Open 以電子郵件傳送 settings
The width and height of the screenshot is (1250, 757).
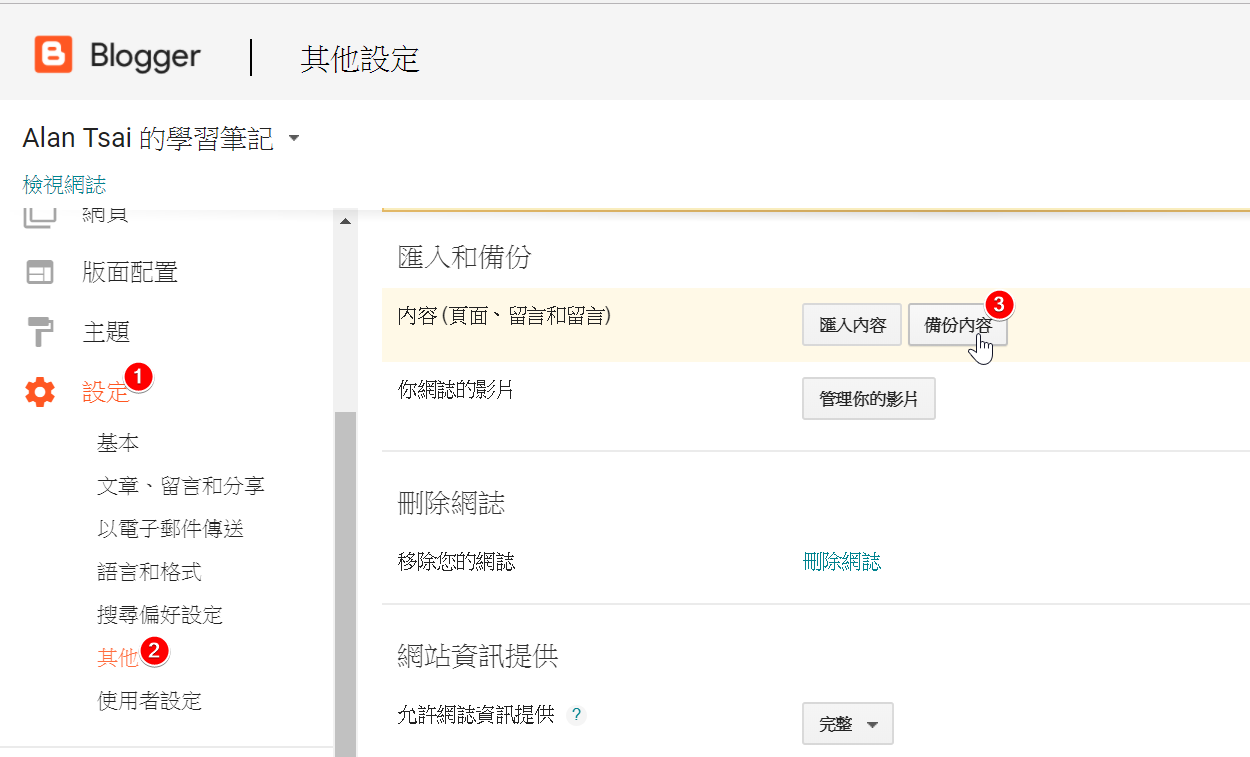(x=170, y=529)
